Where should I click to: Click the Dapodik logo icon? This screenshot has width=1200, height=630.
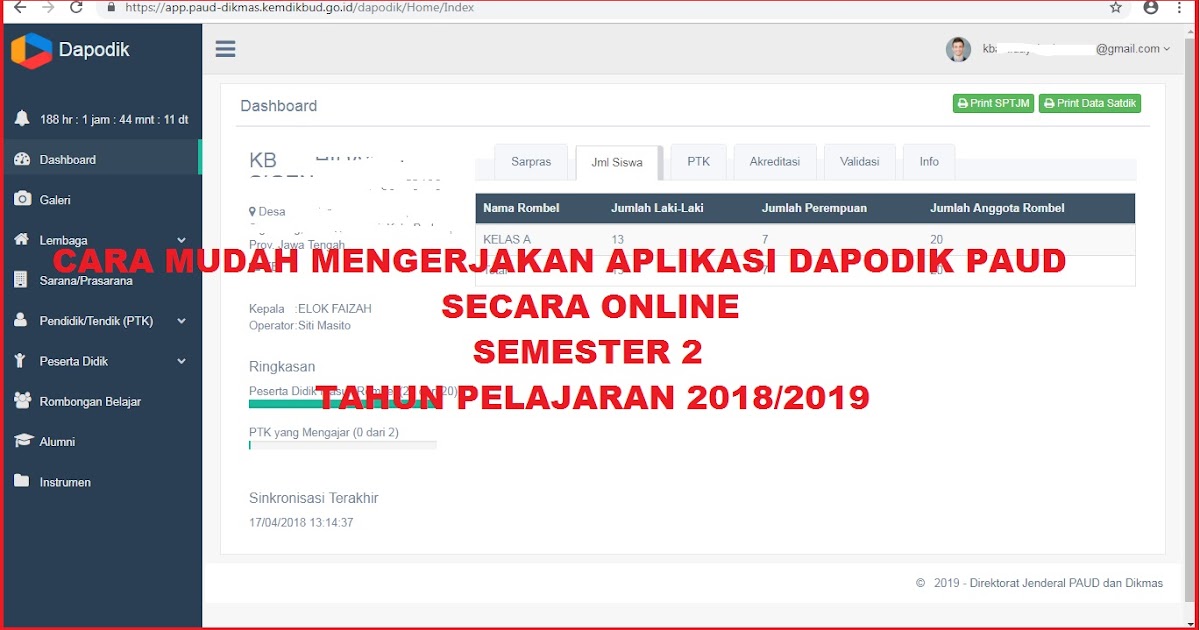tap(31, 50)
